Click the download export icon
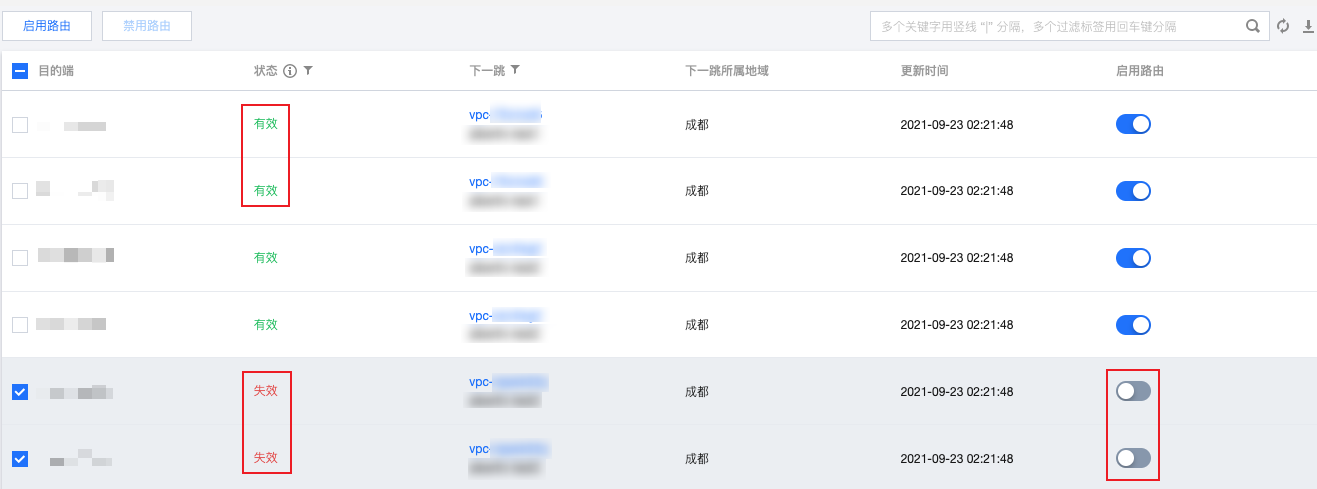1317x489 pixels. tap(1308, 27)
